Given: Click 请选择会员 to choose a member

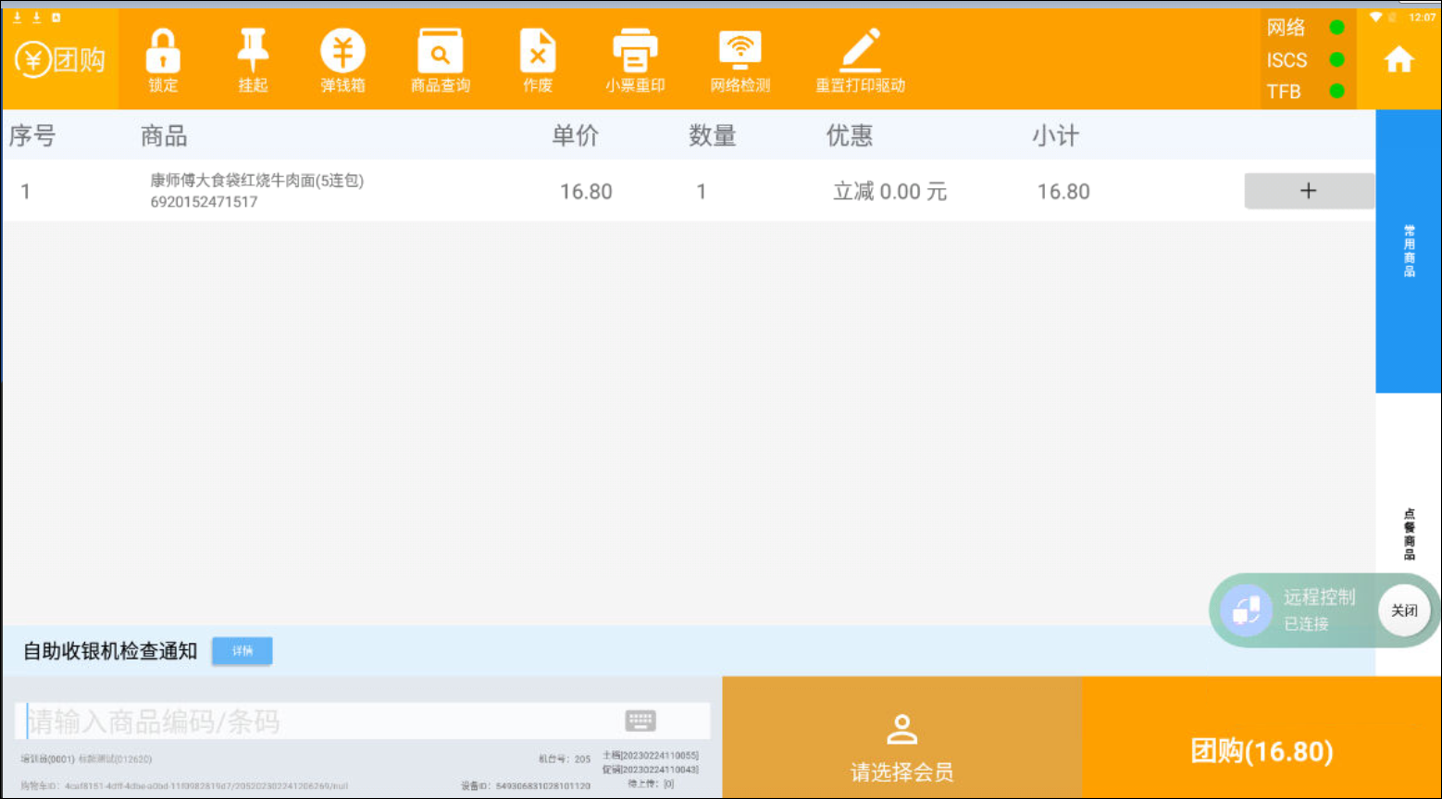Looking at the screenshot, I should click(902, 737).
